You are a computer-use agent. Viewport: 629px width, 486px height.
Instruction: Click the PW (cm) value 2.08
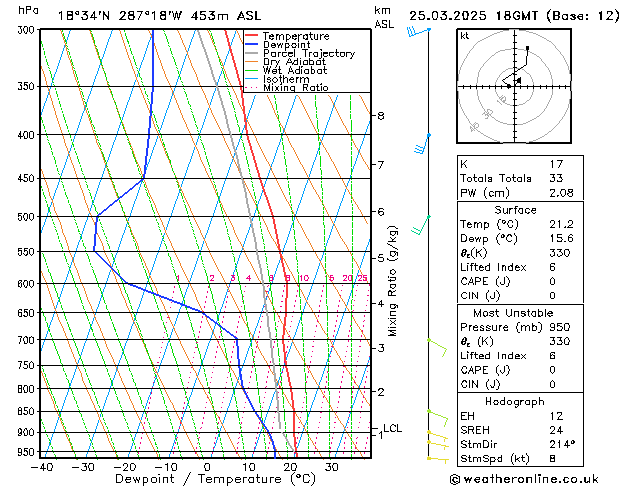click(561, 193)
